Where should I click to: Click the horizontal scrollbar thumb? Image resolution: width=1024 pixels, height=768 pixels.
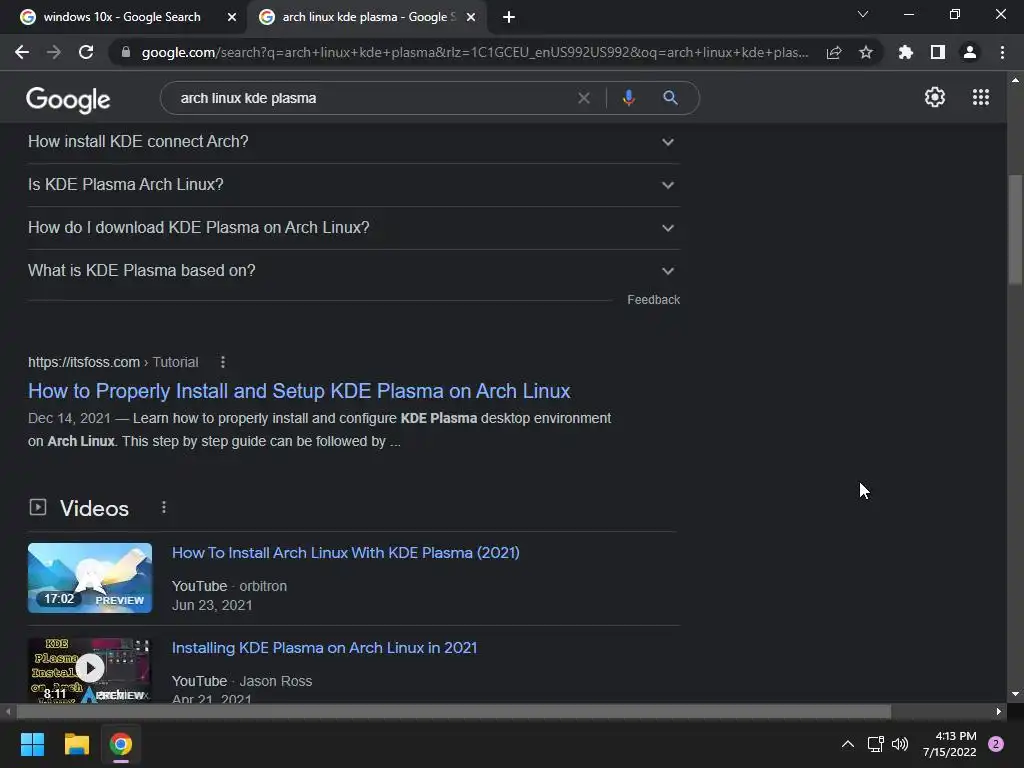(x=454, y=711)
